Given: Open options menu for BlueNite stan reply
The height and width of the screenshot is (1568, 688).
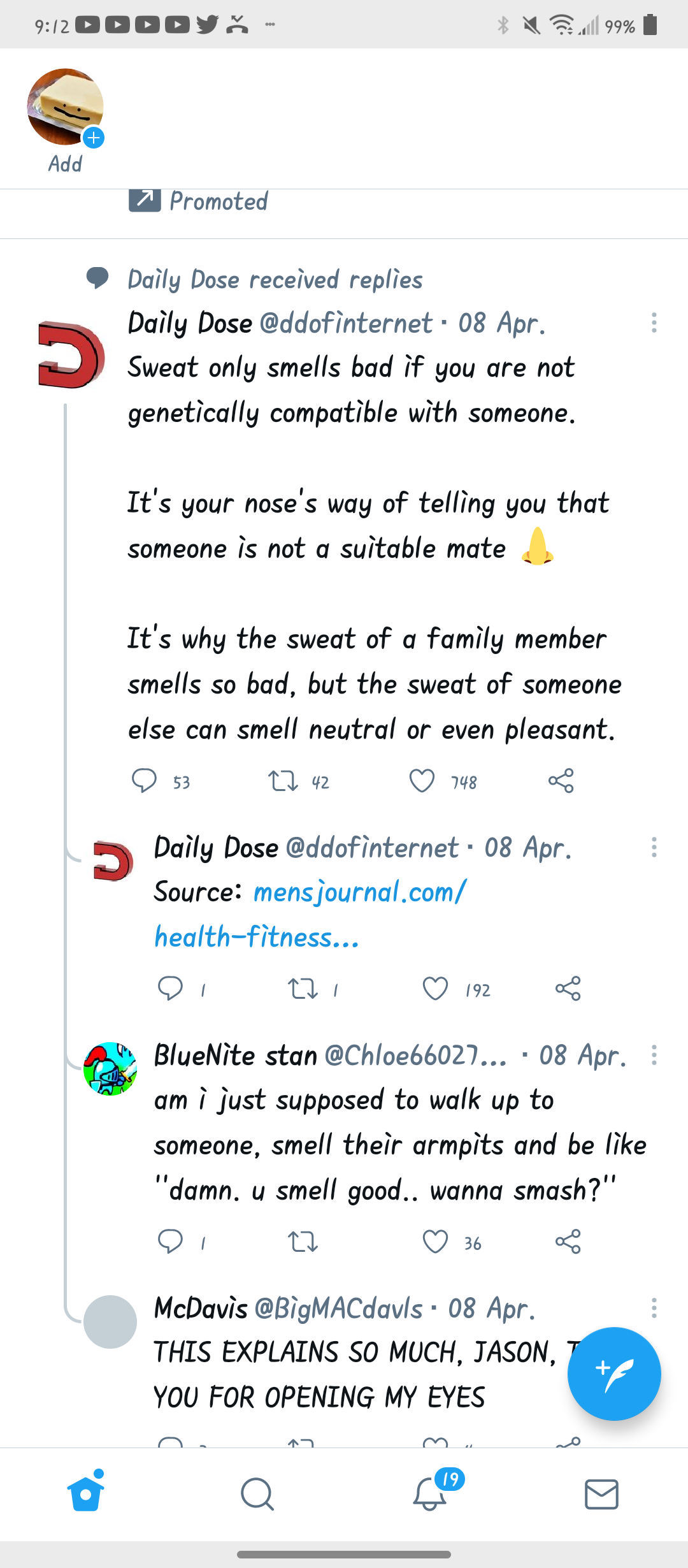Looking at the screenshot, I should tap(654, 1055).
